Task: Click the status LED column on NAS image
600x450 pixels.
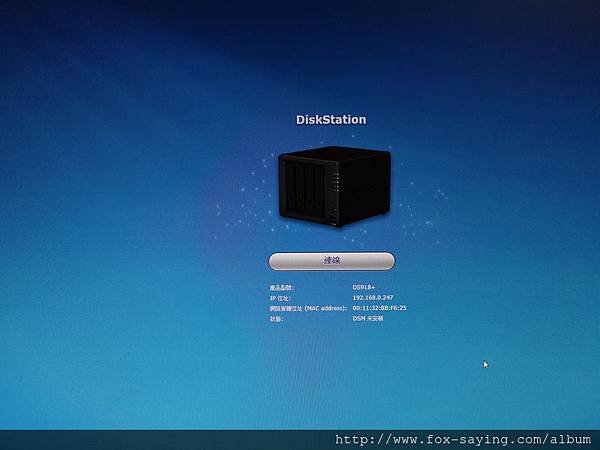Action: [x=337, y=181]
